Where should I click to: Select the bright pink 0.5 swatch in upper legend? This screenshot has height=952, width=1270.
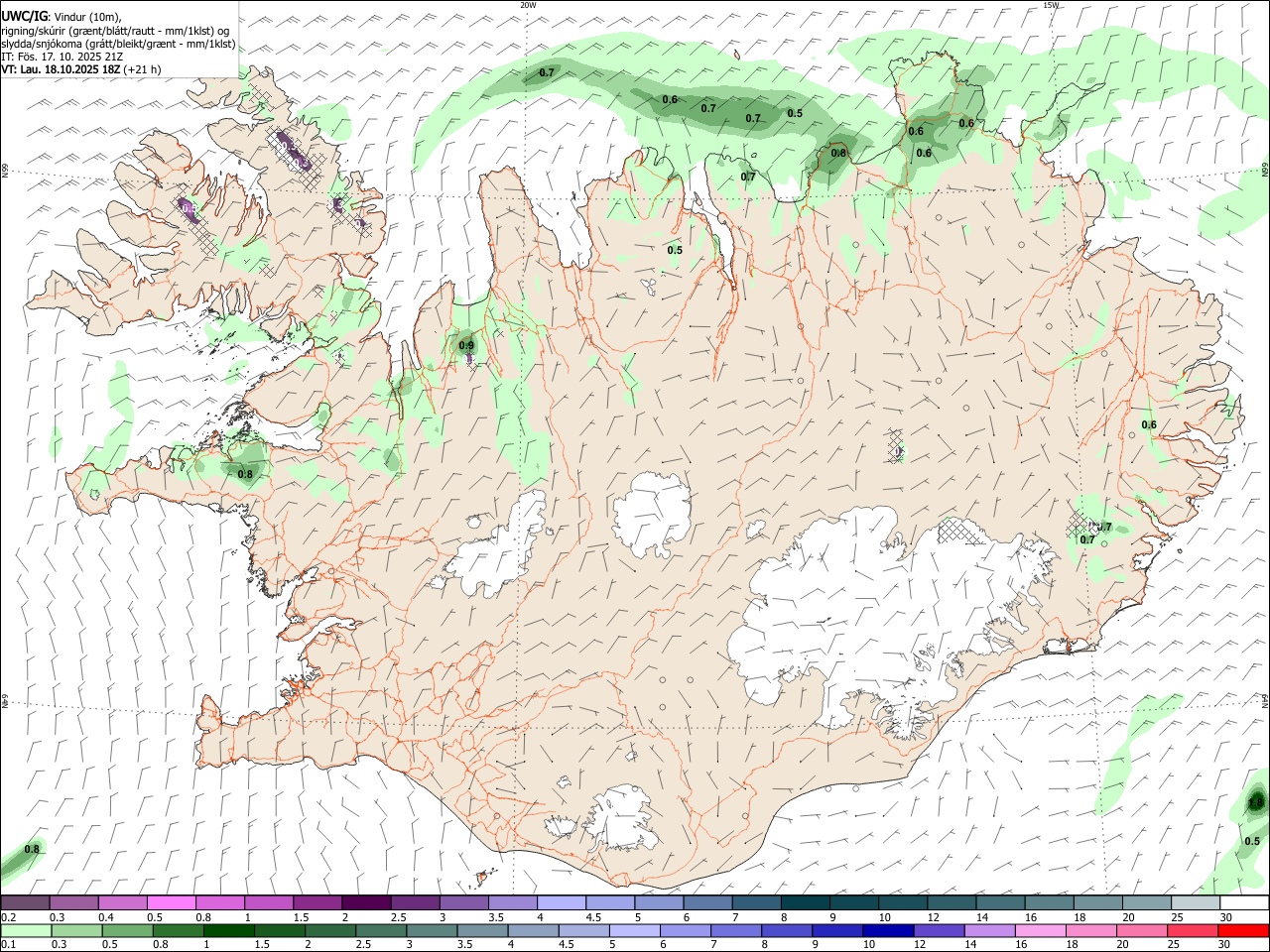point(171,902)
